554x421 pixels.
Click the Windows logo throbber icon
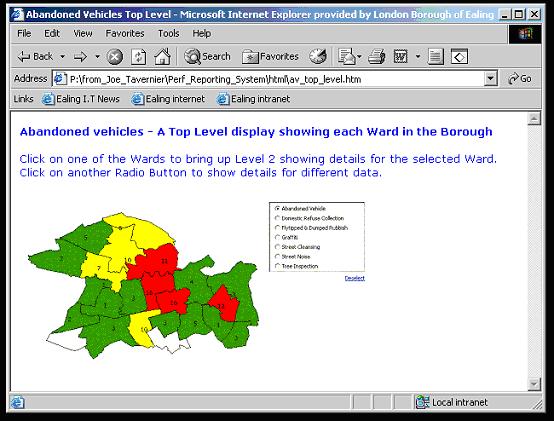pos(525,34)
